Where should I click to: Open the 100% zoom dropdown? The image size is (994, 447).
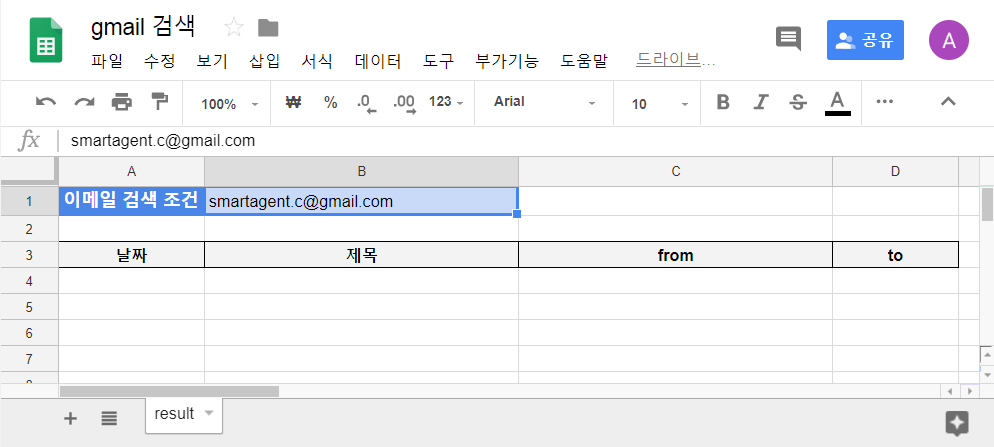[x=229, y=104]
